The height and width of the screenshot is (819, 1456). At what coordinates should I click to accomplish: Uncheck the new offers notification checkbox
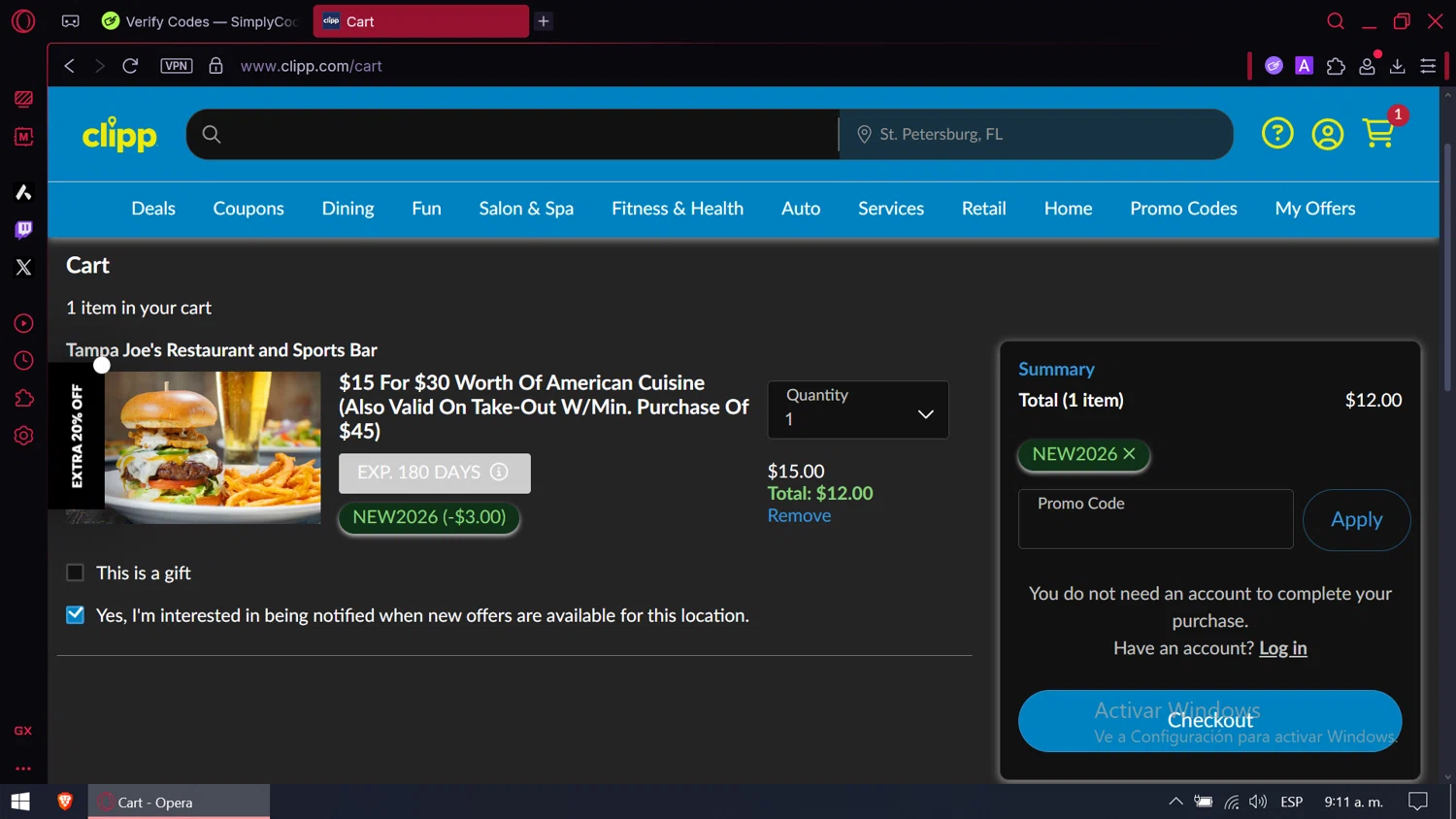(75, 614)
